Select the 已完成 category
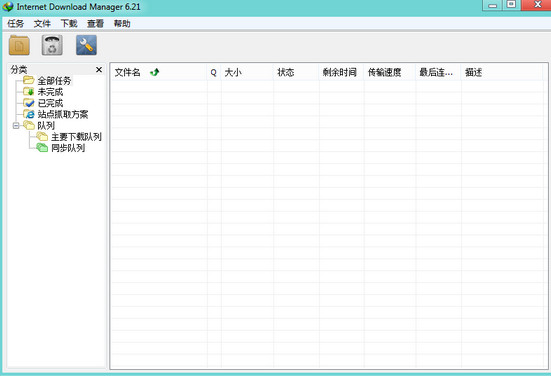This screenshot has width=551, height=376. click(x=50, y=103)
